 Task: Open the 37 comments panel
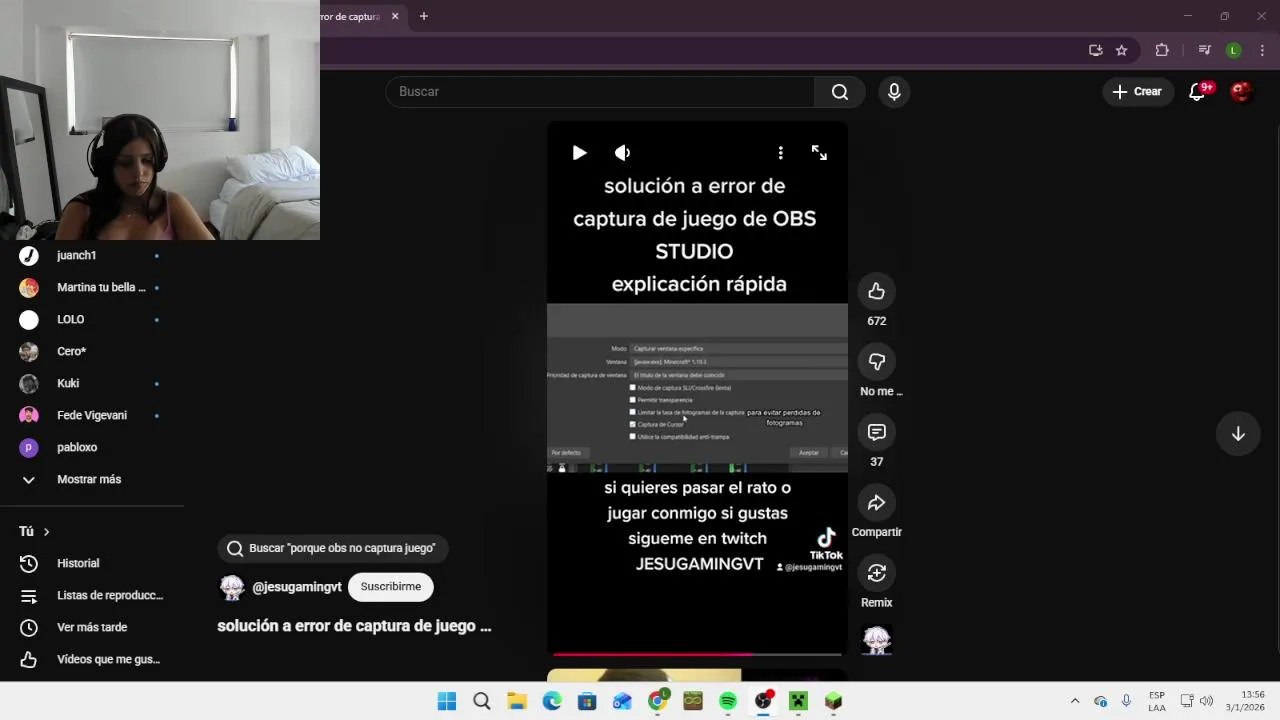coord(877,432)
